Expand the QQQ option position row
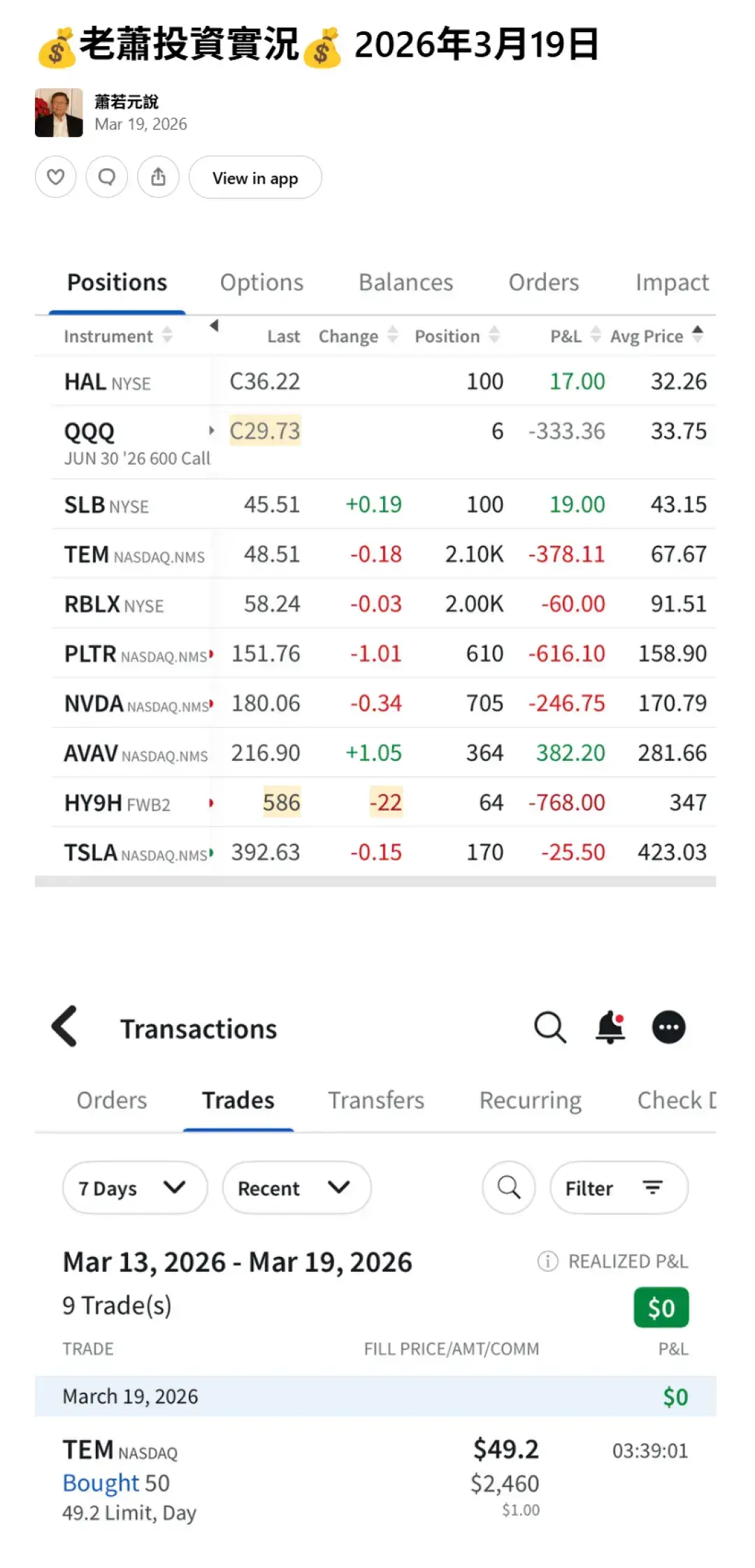Screen dimensions: 755x1568 [211, 430]
